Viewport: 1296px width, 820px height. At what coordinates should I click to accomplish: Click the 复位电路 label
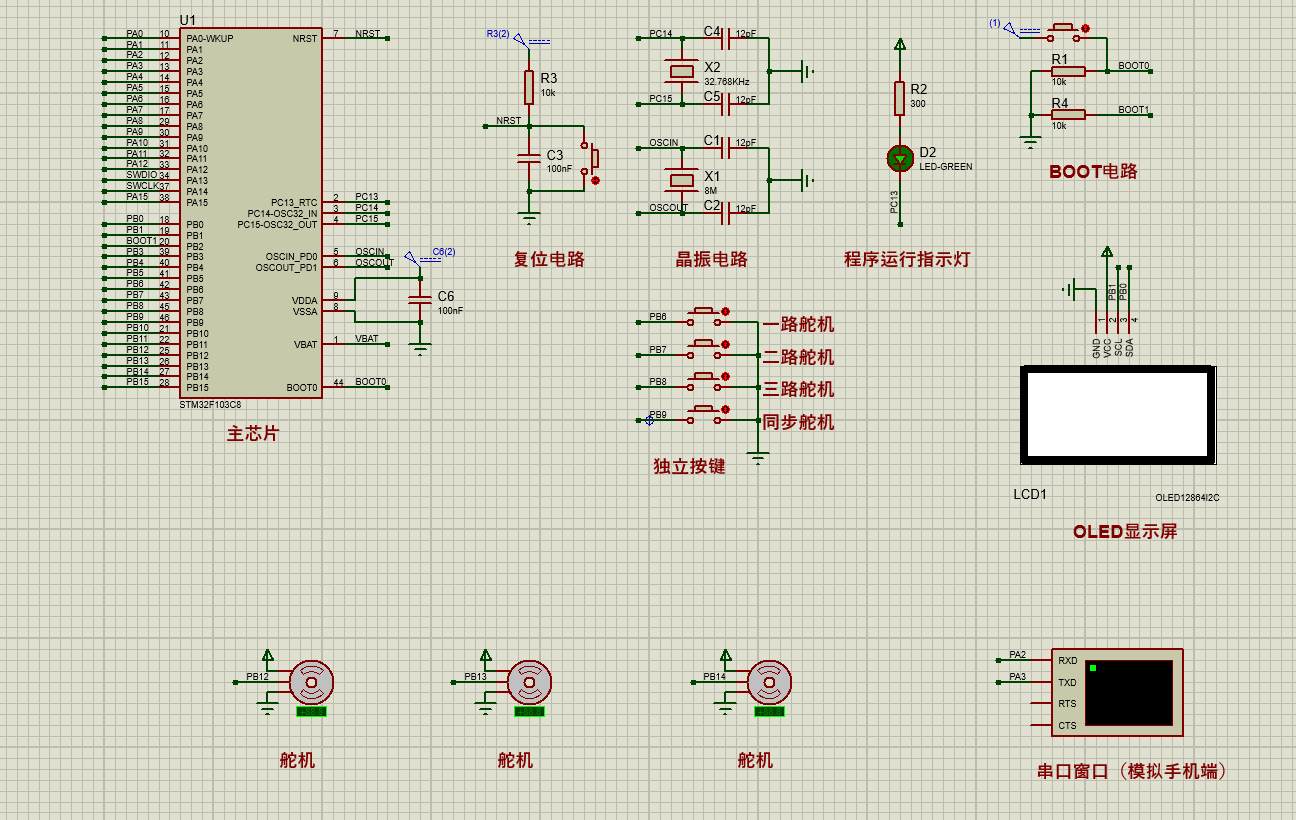(549, 259)
